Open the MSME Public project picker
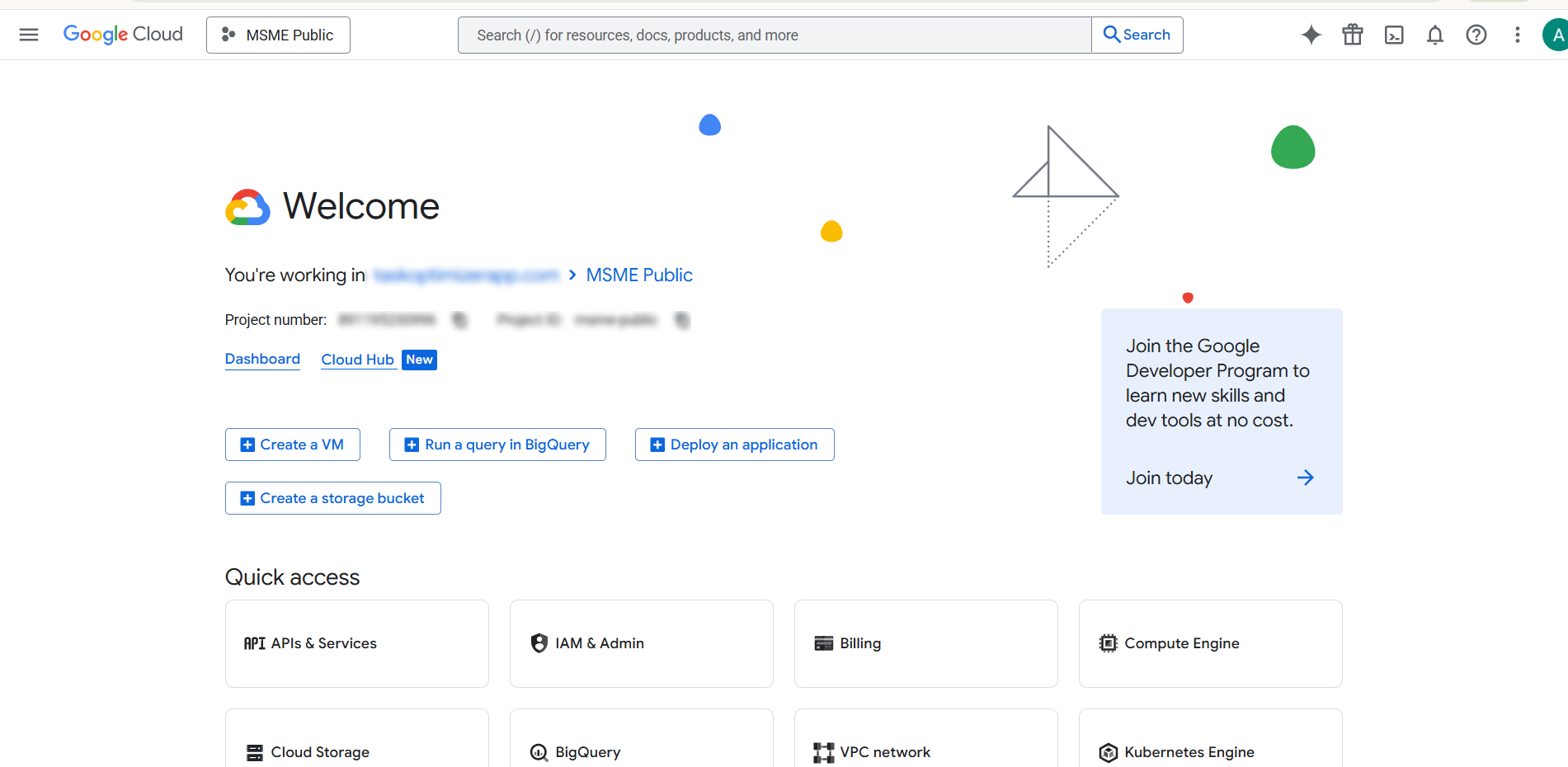 278,35
